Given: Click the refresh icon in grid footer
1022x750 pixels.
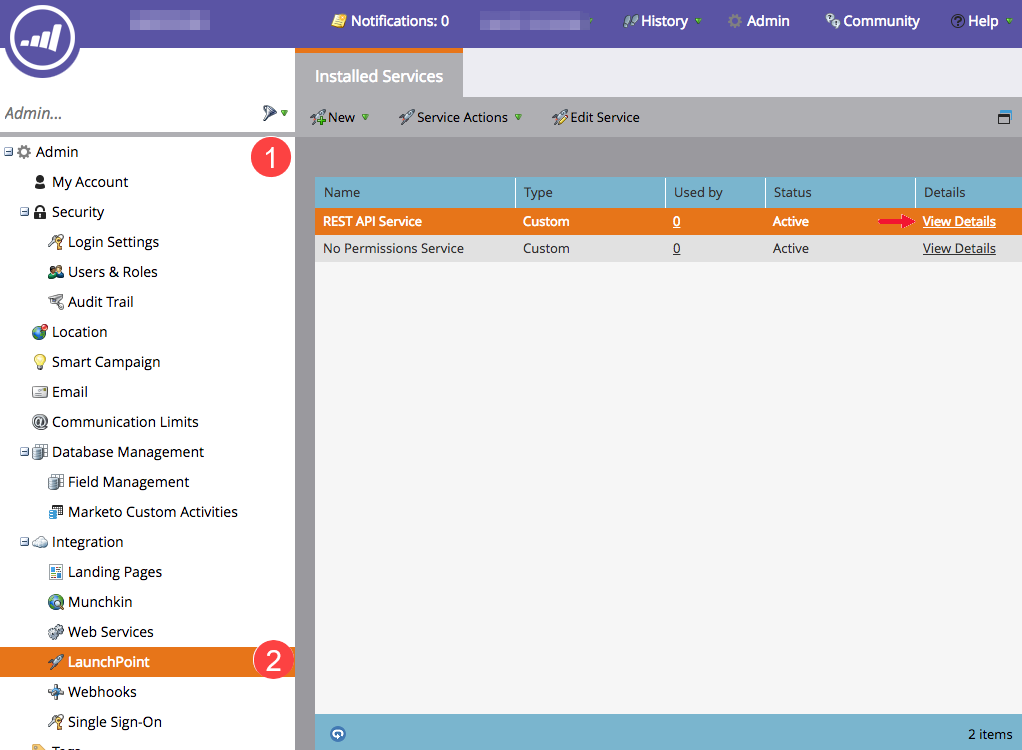Looking at the screenshot, I should point(338,734).
